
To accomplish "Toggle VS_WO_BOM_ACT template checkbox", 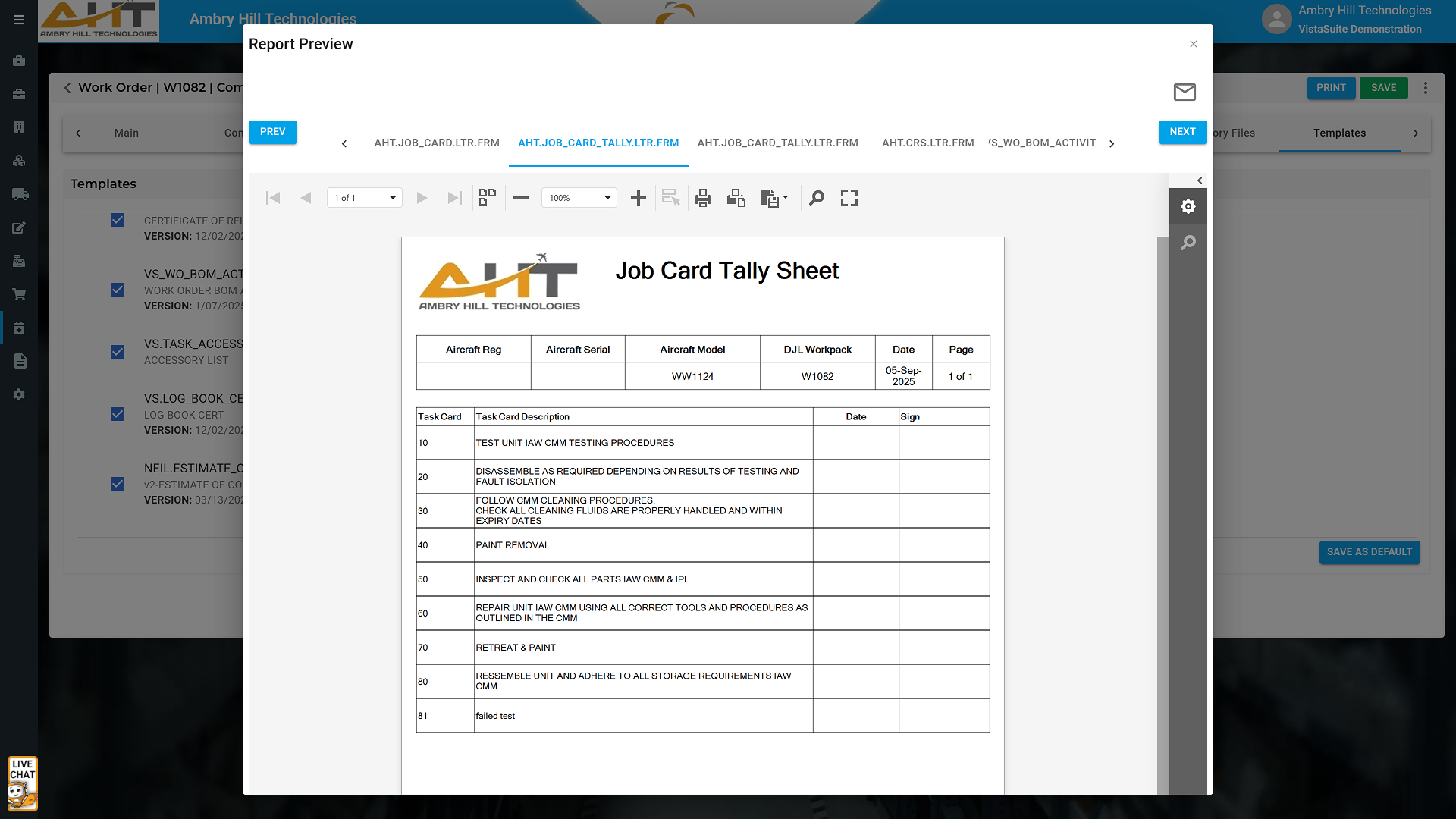I will point(118,290).
